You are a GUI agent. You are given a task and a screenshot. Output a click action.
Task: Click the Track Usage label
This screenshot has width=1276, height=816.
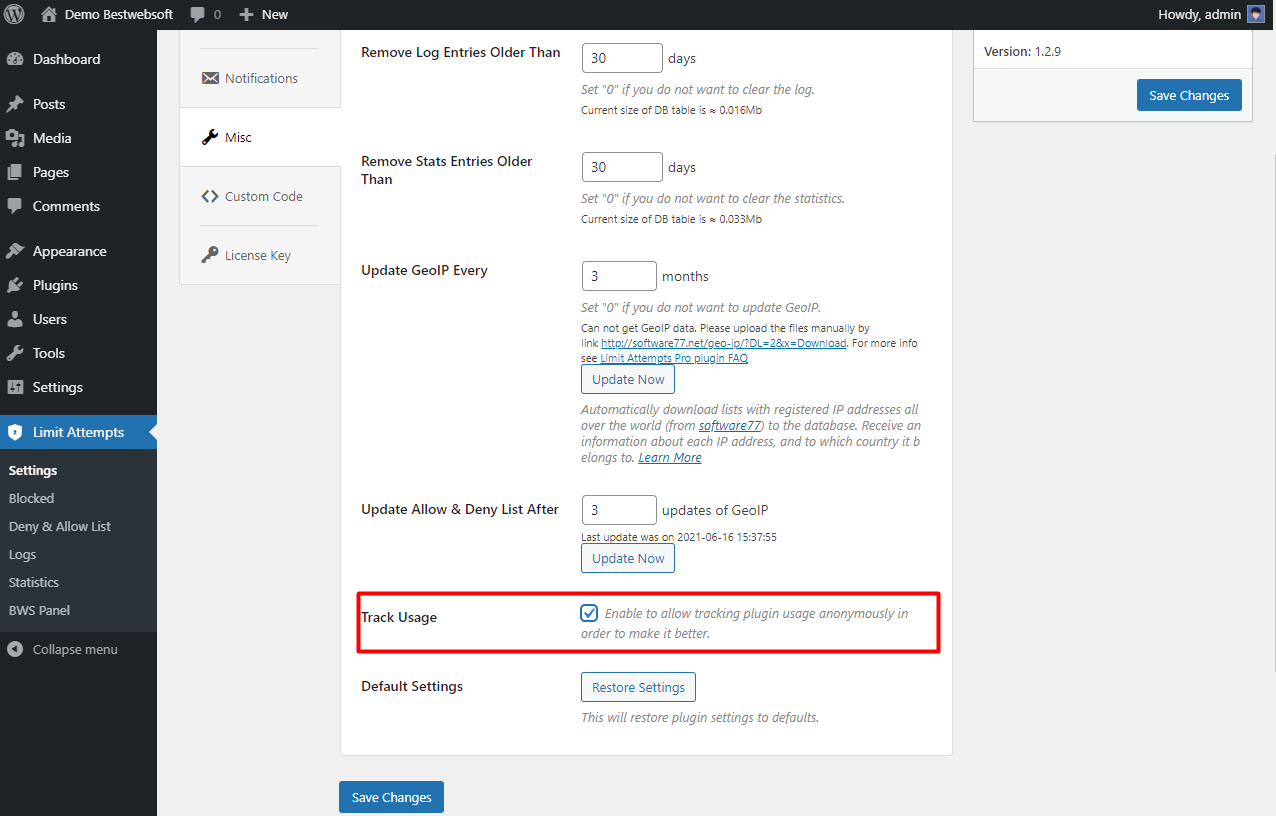pyautogui.click(x=399, y=617)
